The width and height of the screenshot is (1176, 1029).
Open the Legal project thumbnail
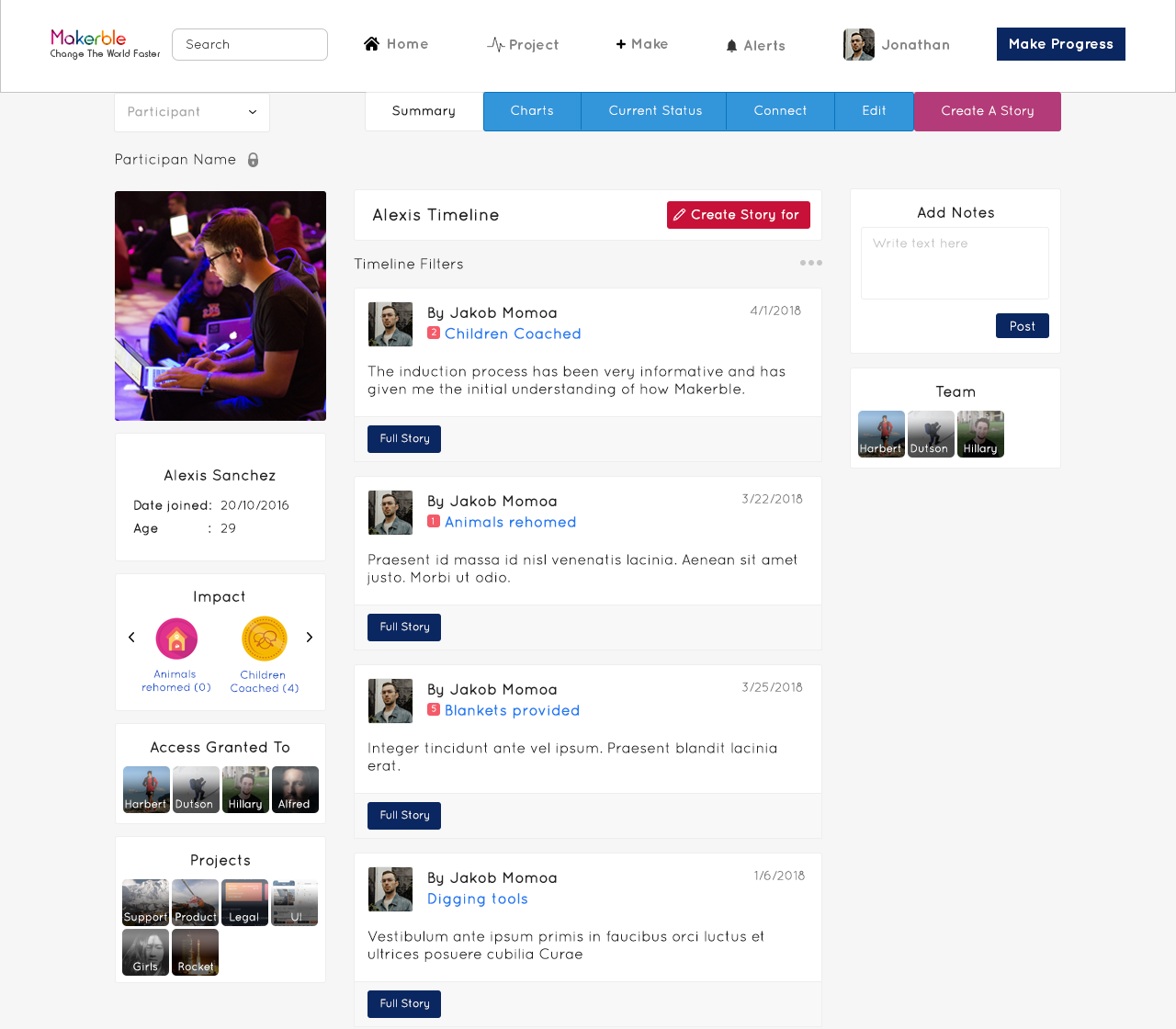pos(244,903)
